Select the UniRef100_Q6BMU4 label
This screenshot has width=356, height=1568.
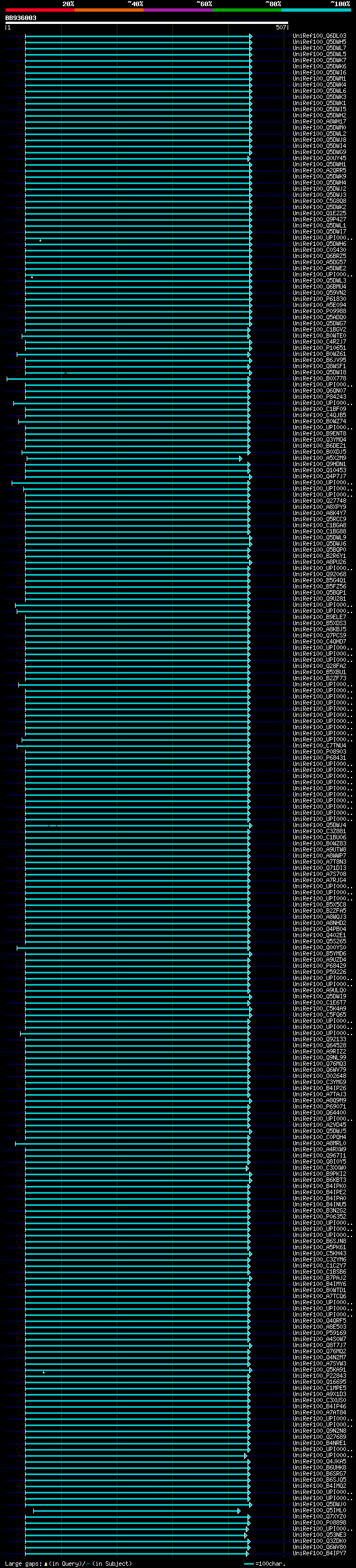click(319, 286)
